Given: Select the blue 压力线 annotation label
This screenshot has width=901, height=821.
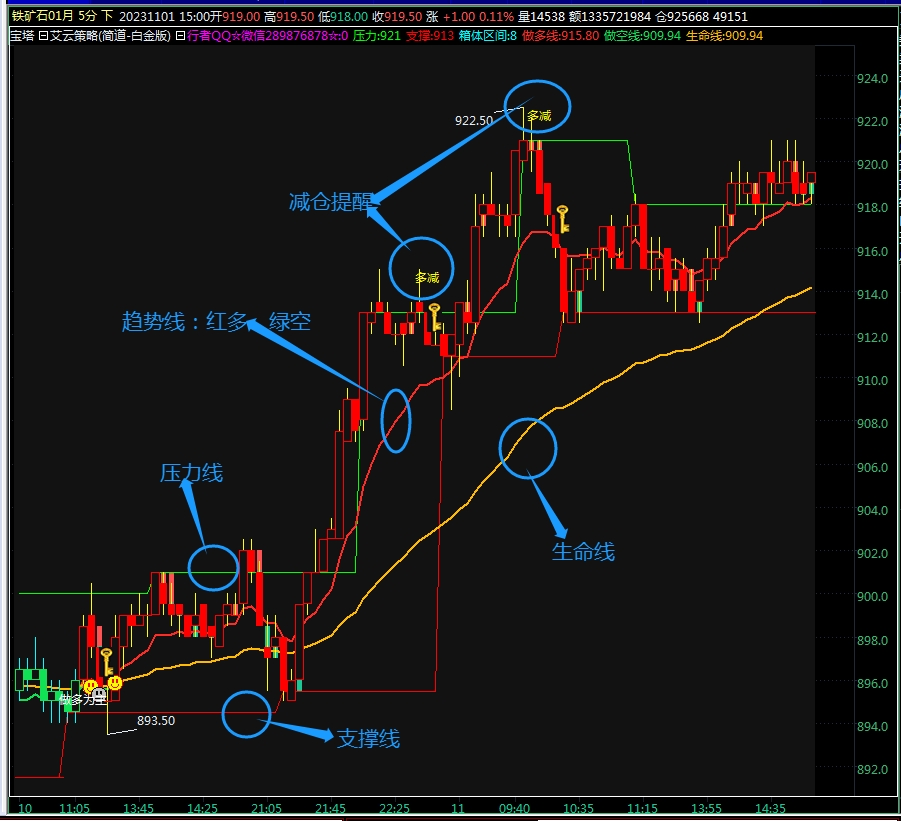Looking at the screenshot, I should 191,473.
